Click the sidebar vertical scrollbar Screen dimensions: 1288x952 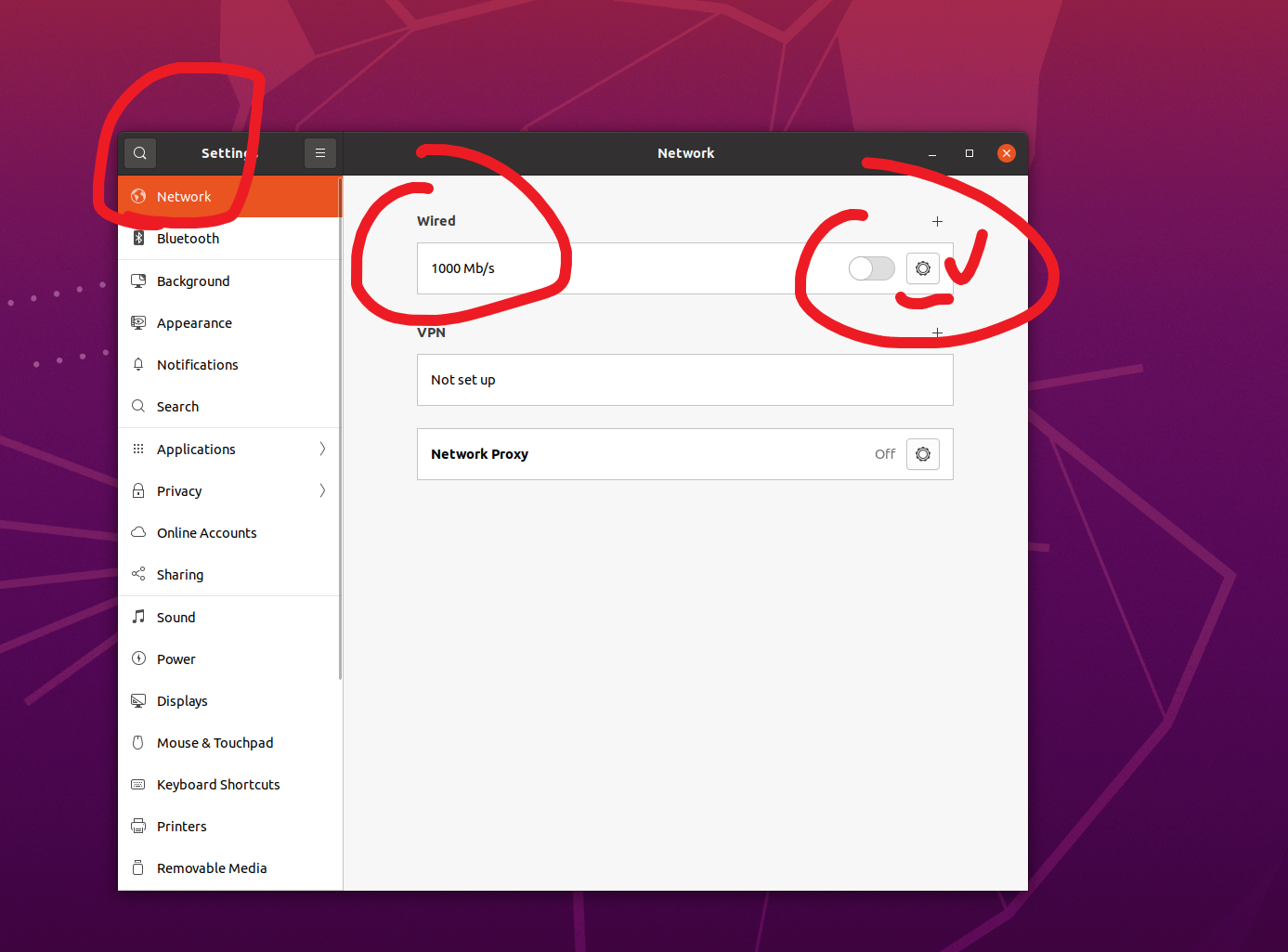[340, 427]
